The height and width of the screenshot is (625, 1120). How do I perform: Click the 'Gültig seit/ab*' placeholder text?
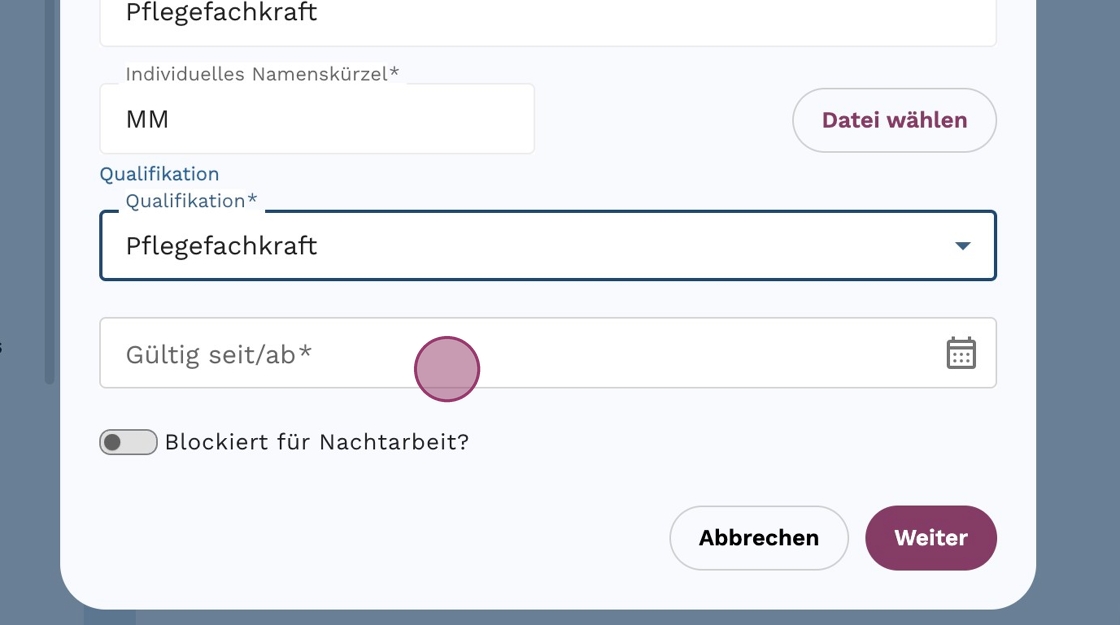pyautogui.click(x=219, y=354)
